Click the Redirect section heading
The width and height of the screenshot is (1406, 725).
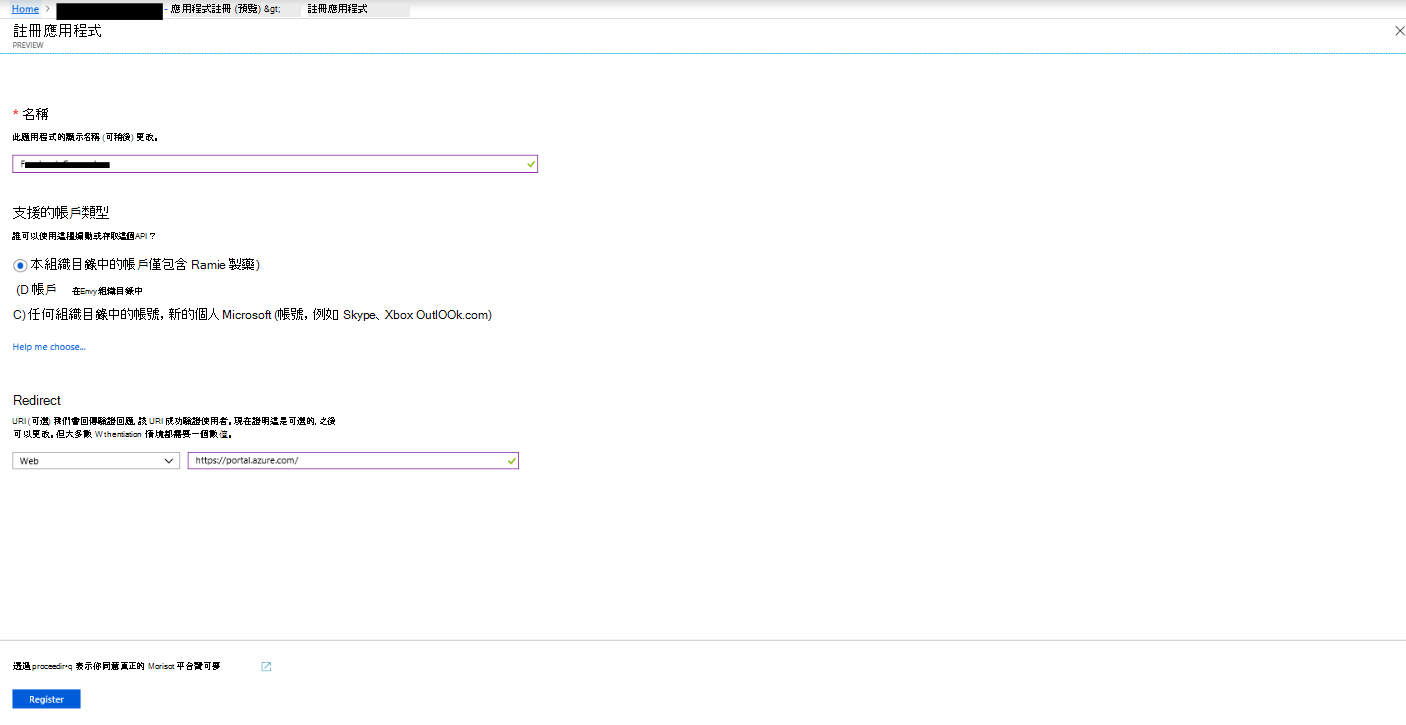pyautogui.click(x=37, y=400)
